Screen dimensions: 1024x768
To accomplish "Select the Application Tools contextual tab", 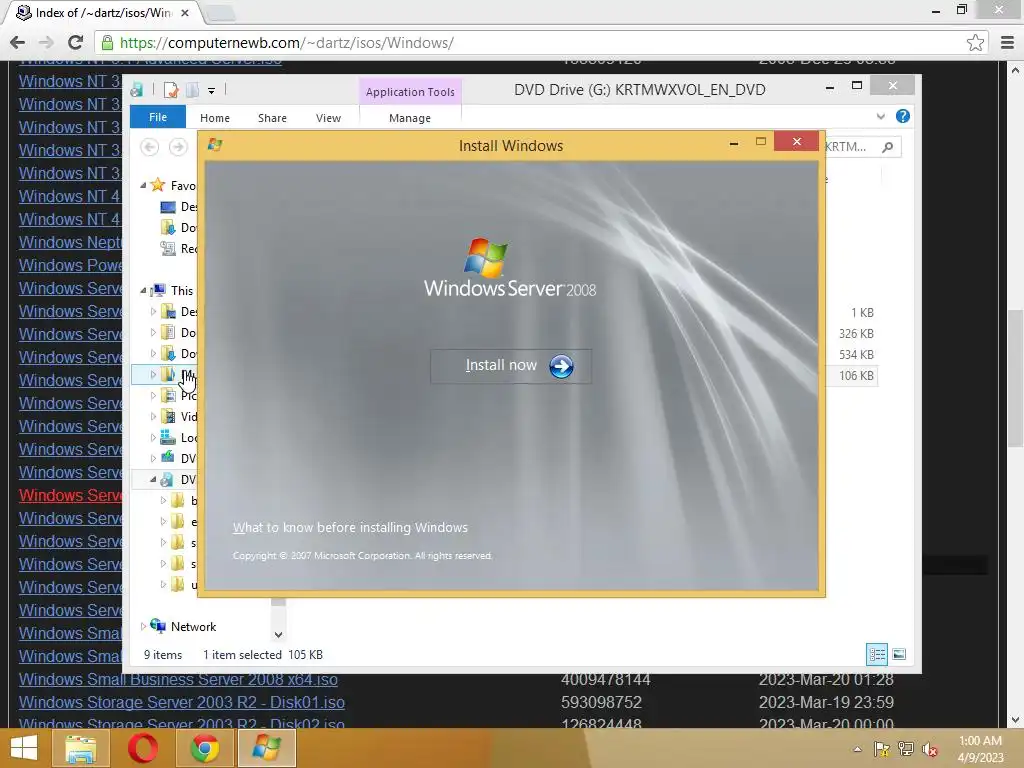I will coord(409,92).
